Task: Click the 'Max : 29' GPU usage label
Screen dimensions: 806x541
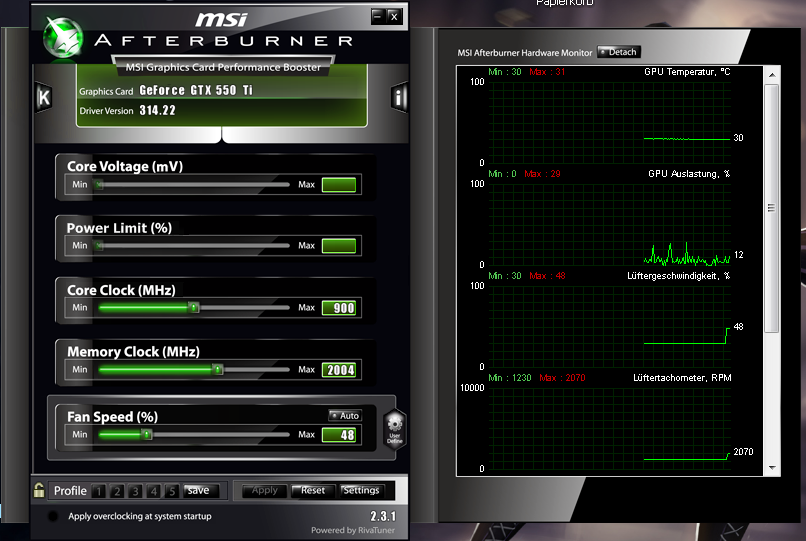Action: coord(542,174)
